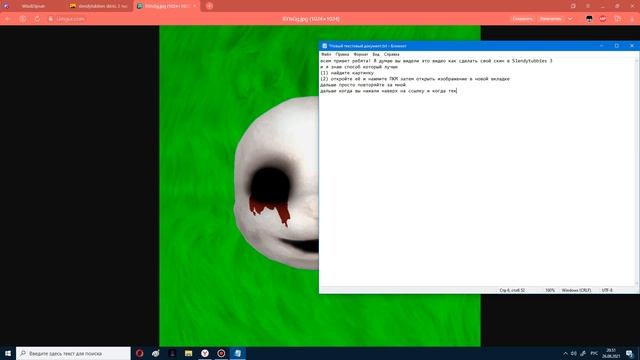This screenshot has width=640, height=360.
Task: Open the taskbar clock and date
Action: (x=611, y=353)
